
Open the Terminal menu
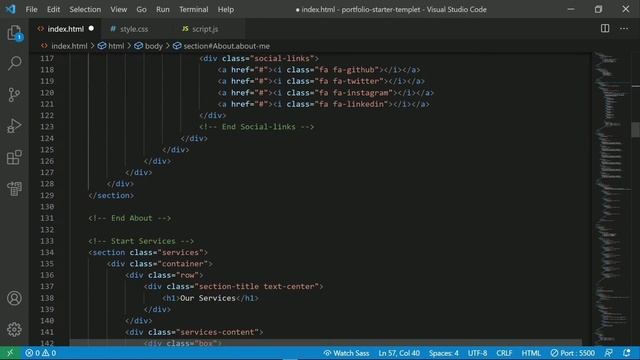point(193,9)
